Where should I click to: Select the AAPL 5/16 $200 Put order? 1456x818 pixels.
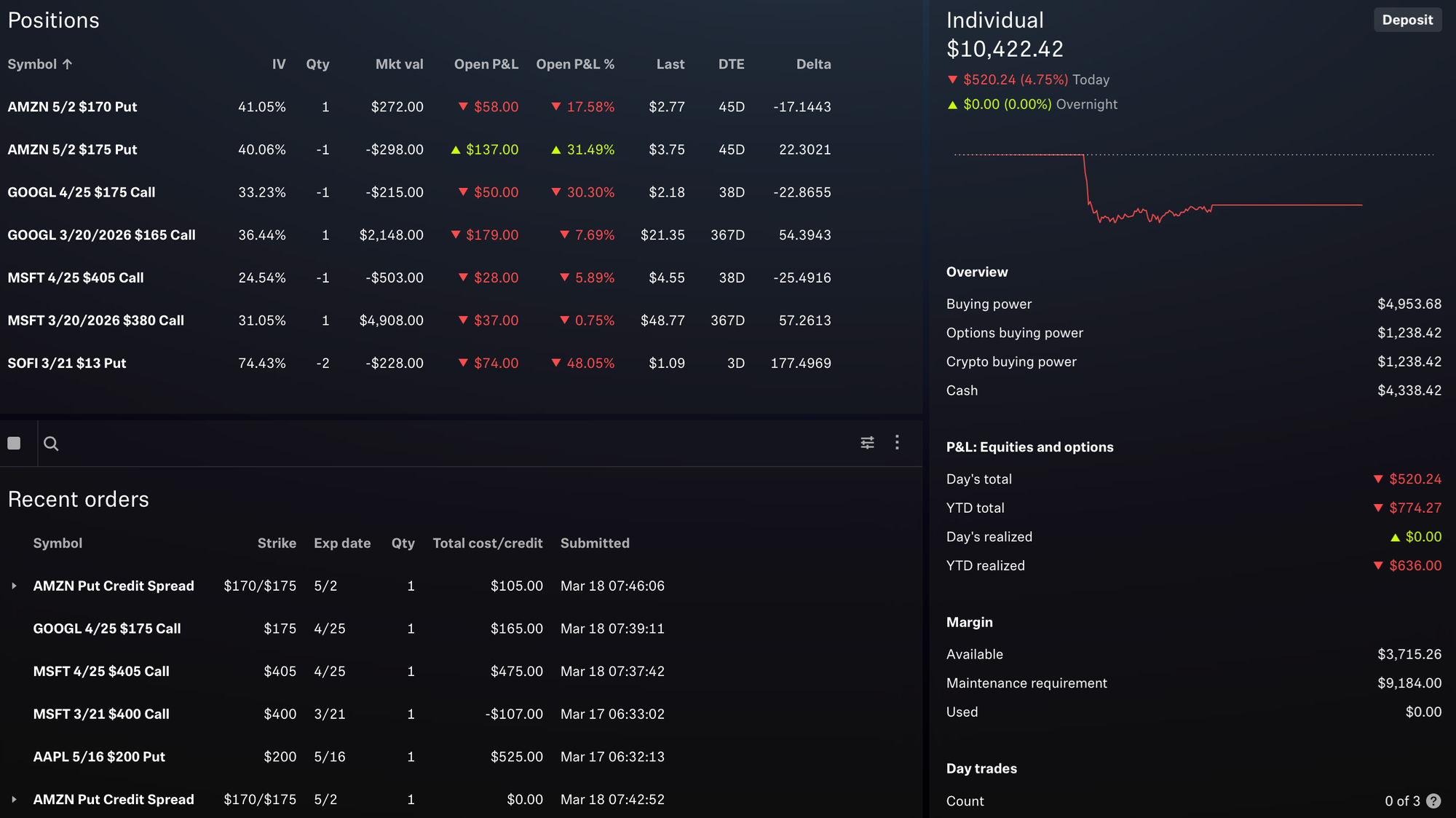point(349,757)
